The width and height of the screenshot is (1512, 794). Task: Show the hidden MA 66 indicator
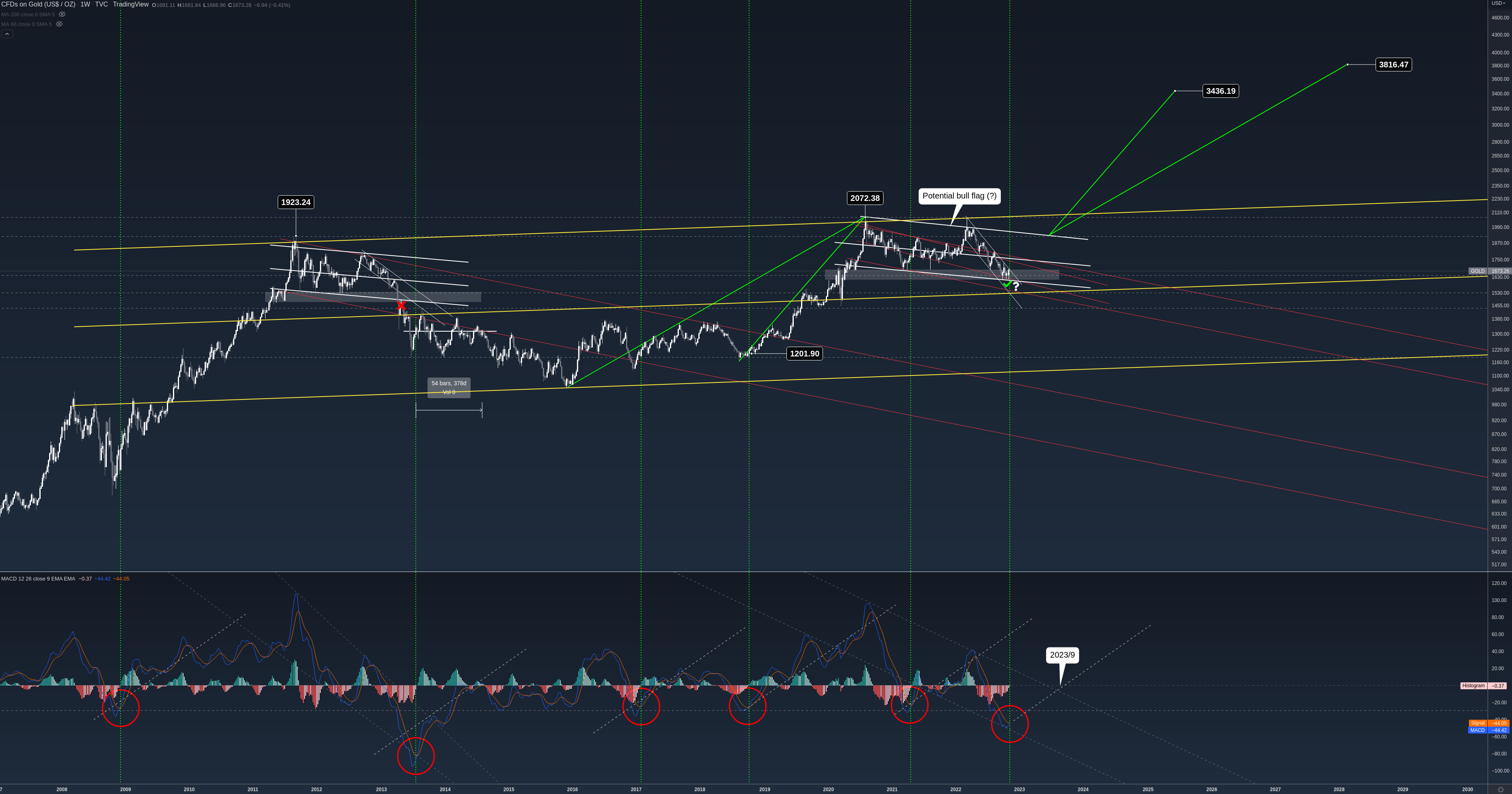pos(59,24)
